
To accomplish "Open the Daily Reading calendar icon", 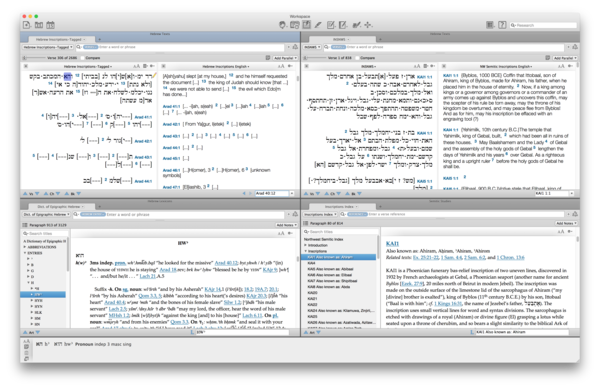I will [51, 25].
